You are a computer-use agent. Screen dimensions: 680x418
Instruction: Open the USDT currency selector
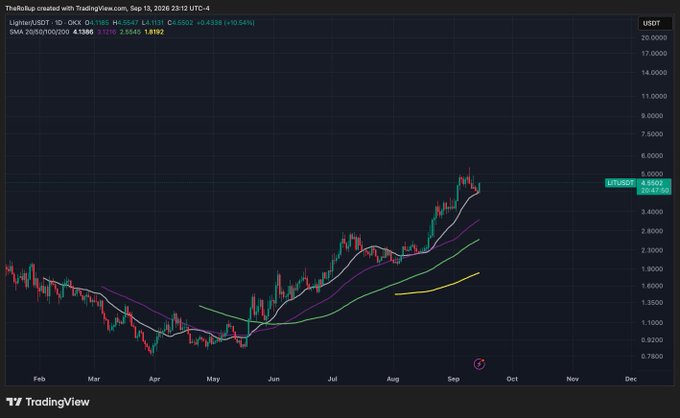point(654,23)
